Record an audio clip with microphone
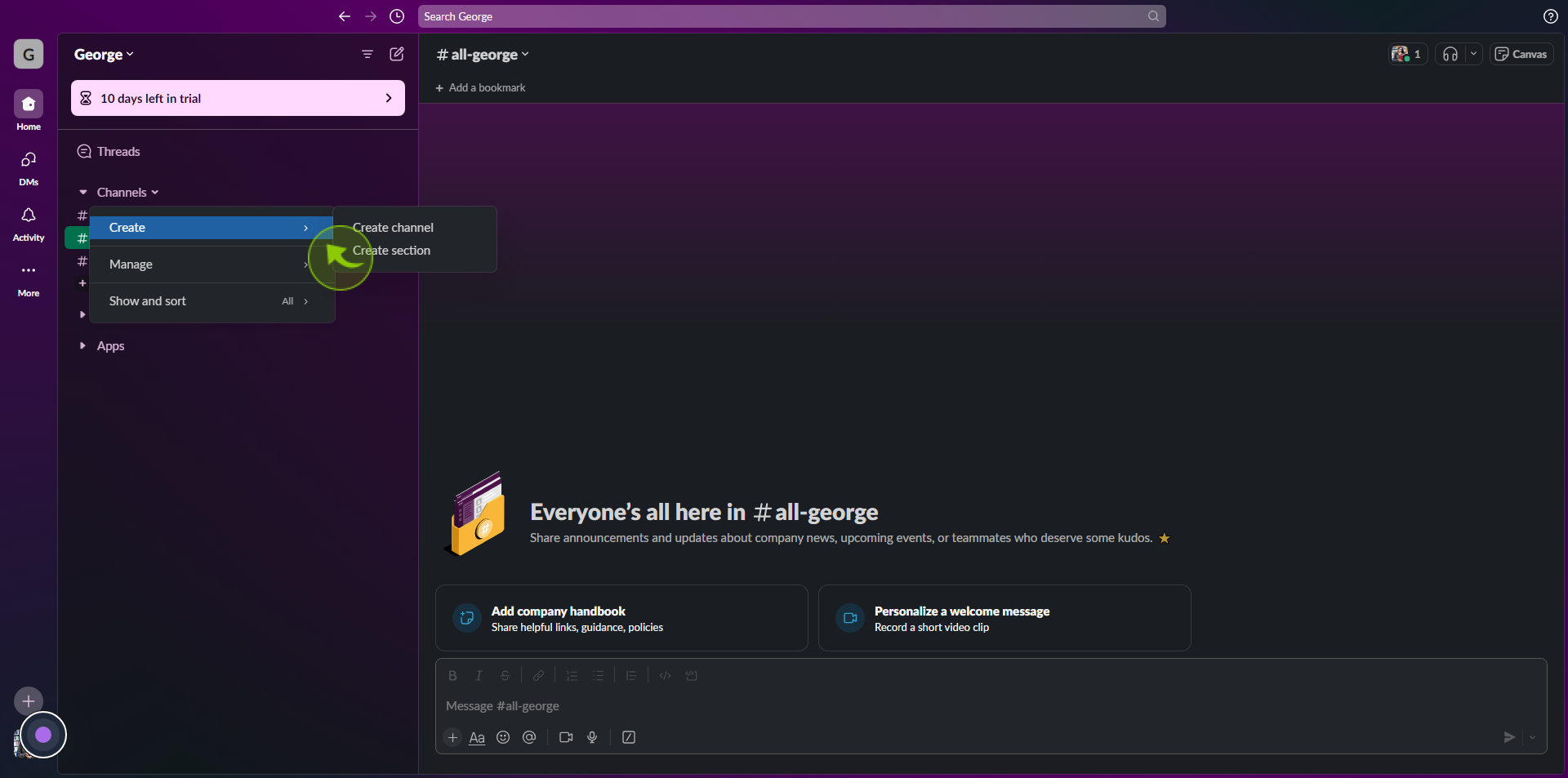 592,737
